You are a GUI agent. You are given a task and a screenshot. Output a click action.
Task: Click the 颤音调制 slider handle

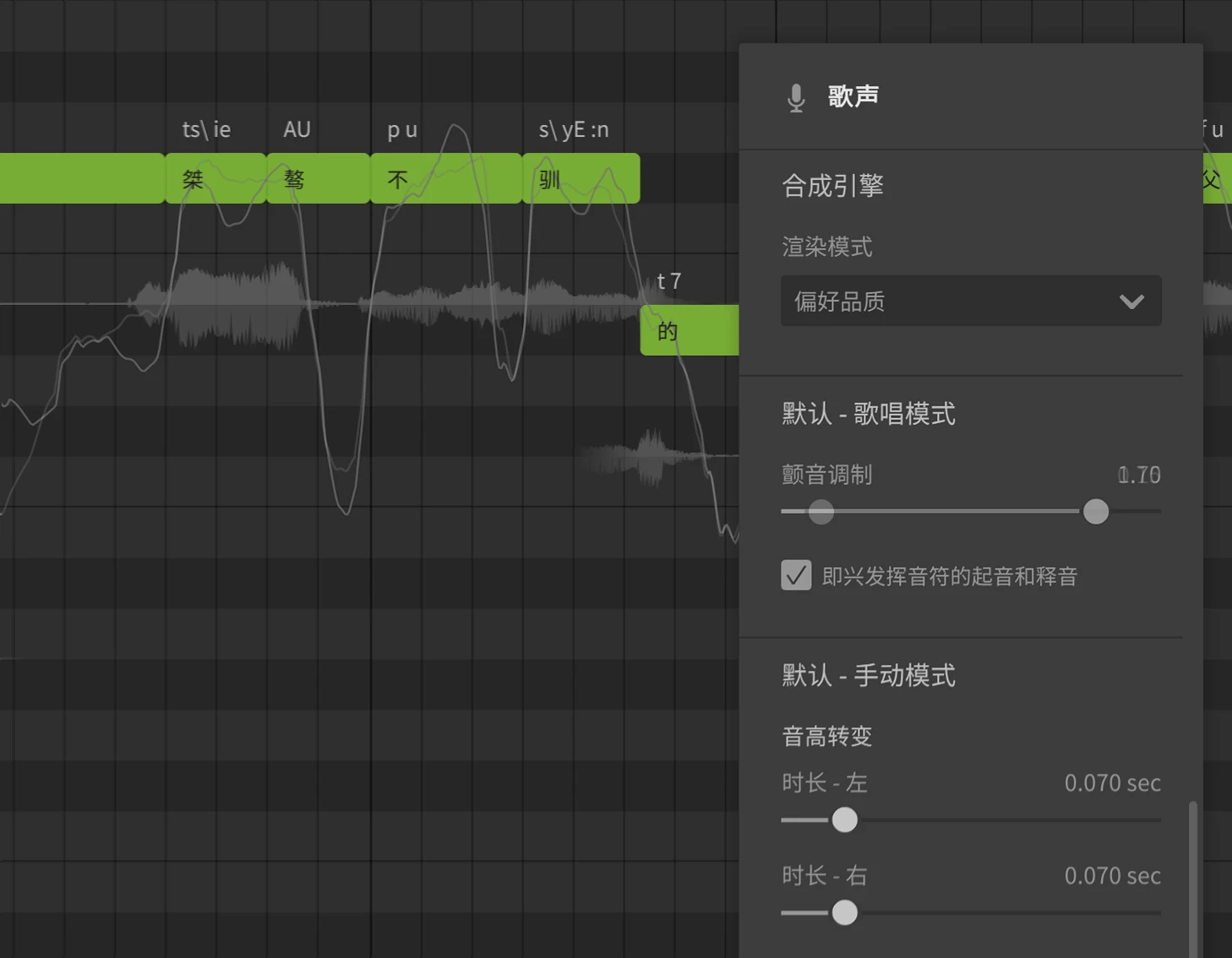click(1096, 511)
